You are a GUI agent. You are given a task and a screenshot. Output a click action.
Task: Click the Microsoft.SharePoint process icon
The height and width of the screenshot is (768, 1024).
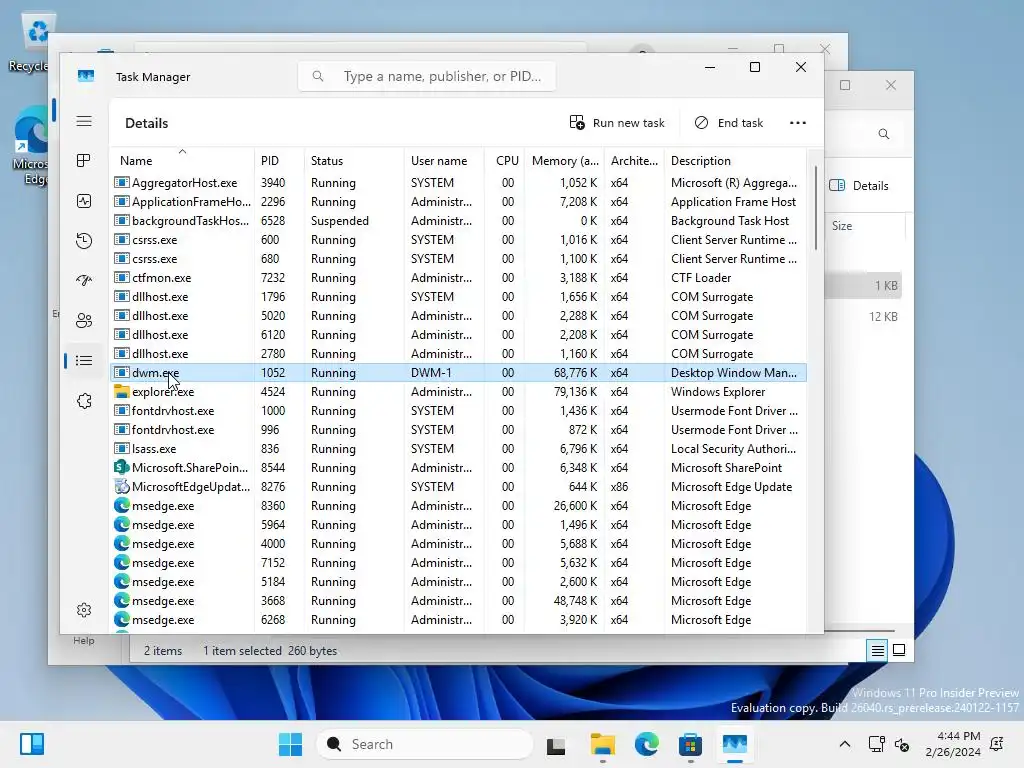(121, 468)
